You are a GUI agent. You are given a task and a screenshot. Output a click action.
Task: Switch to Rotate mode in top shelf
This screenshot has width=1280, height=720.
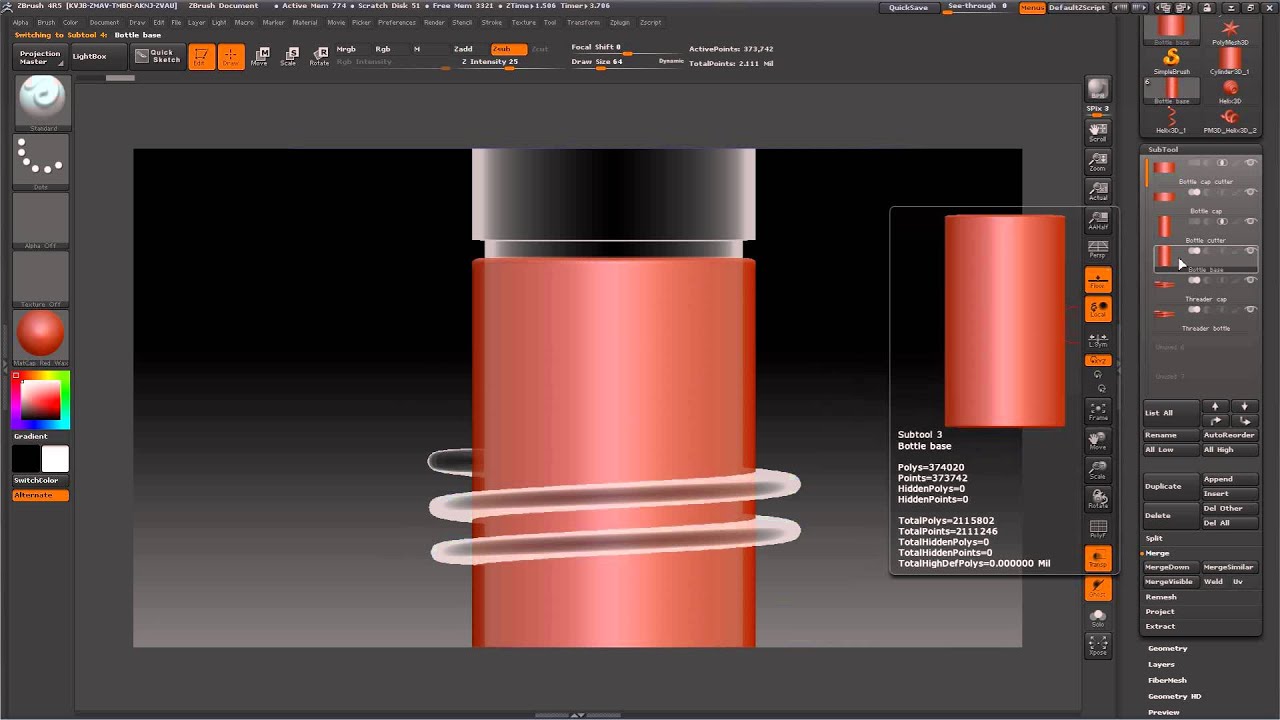[319, 57]
